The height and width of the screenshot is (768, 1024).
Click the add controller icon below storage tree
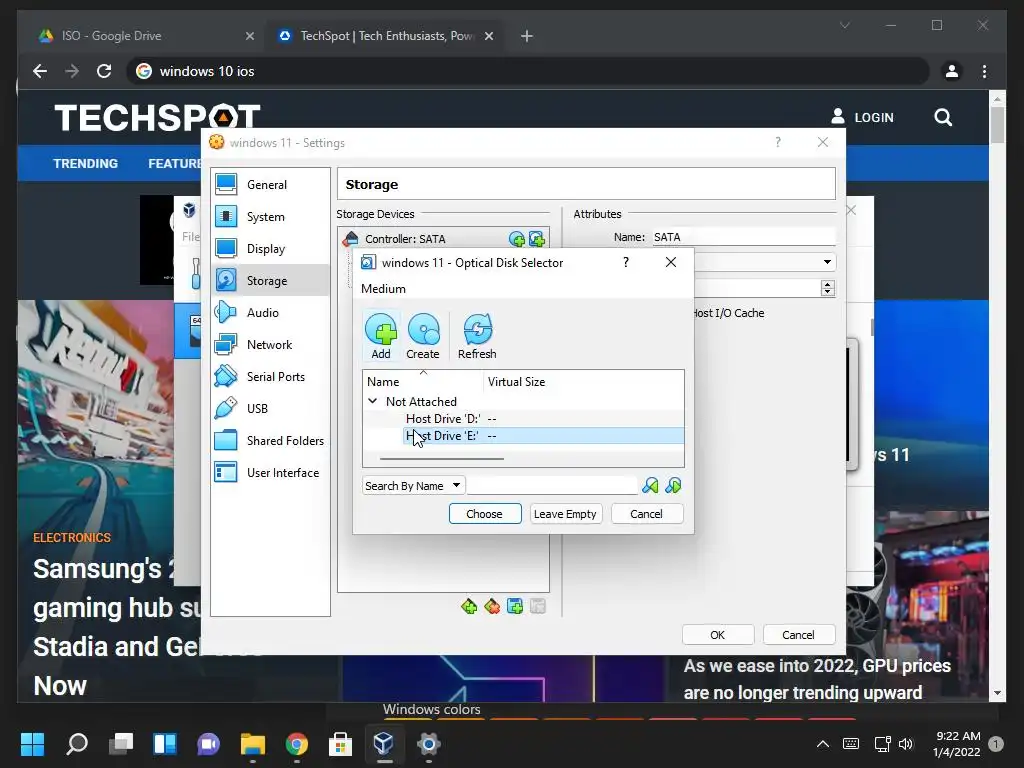point(469,607)
